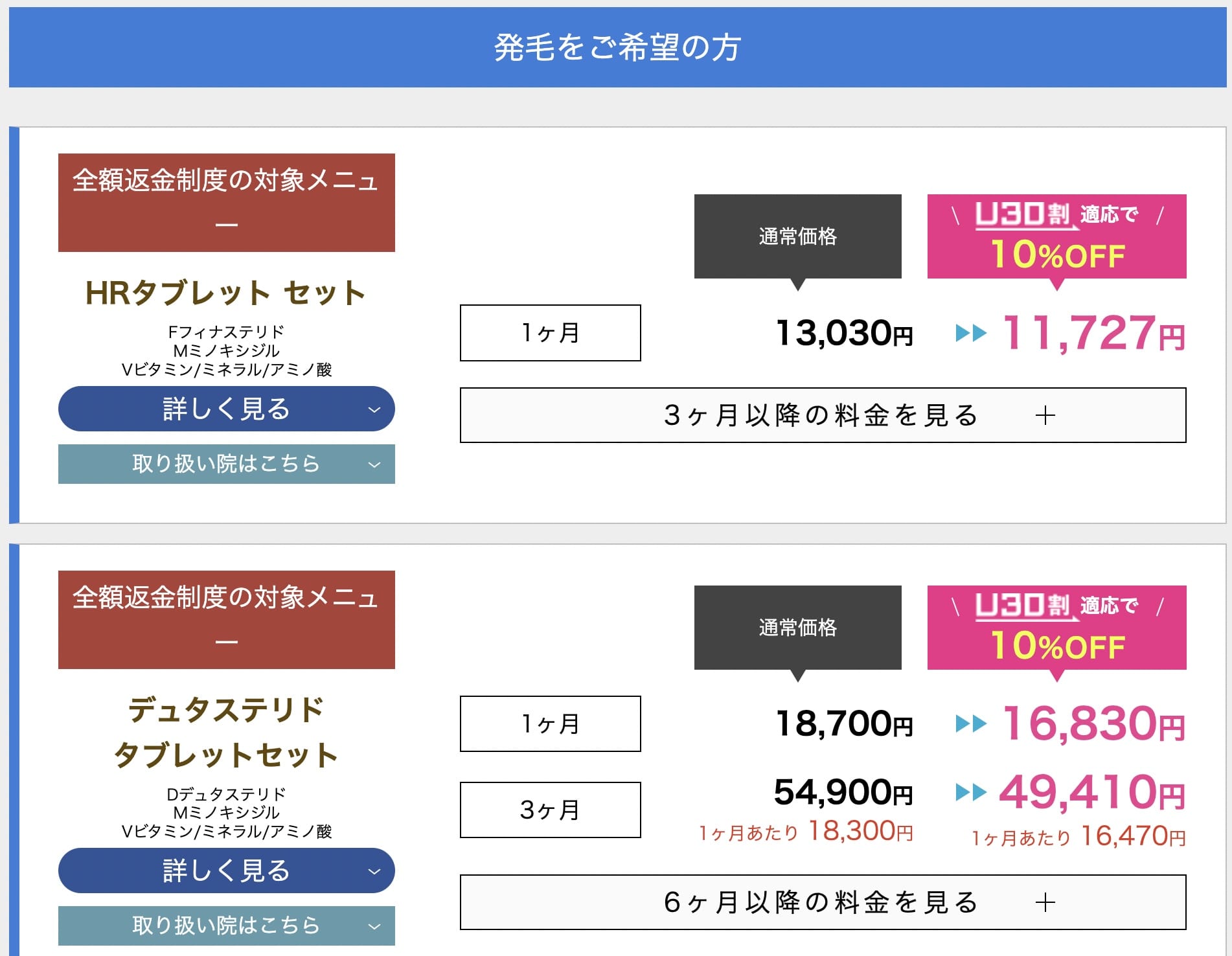
Task: Click double arrow beside 49,410円 price
Action: click(970, 791)
